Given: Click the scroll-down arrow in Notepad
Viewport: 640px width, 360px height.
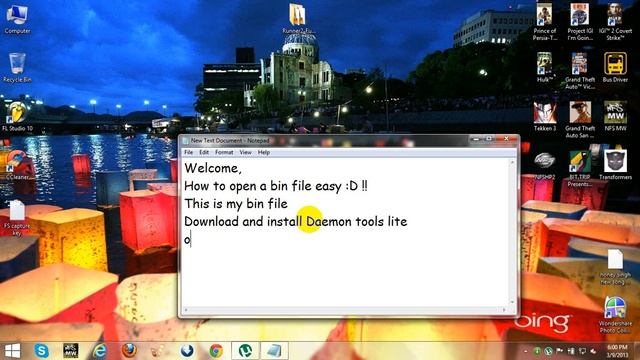Looking at the screenshot, I should [x=512, y=302].
